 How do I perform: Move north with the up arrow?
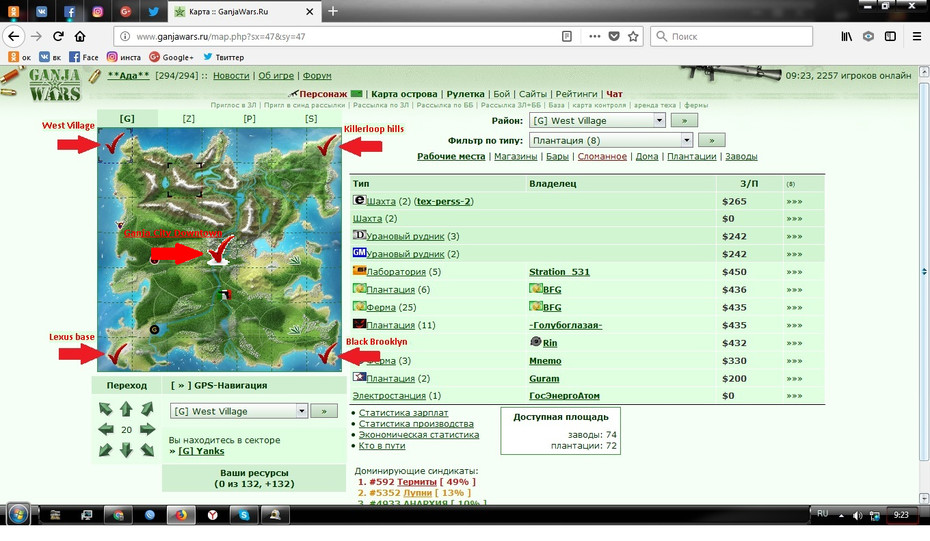coord(126,408)
